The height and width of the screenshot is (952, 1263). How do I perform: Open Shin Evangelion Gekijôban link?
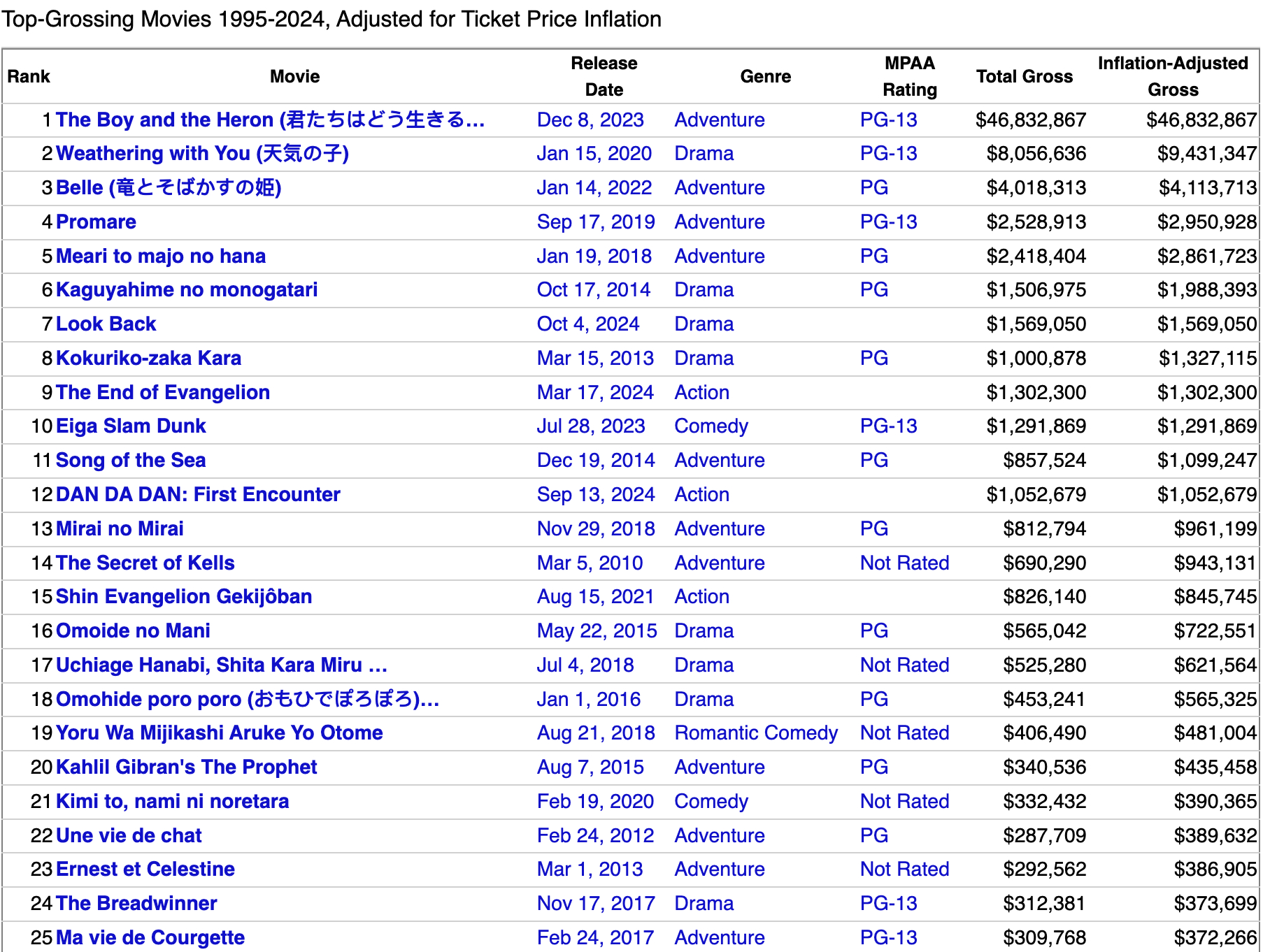(x=184, y=596)
